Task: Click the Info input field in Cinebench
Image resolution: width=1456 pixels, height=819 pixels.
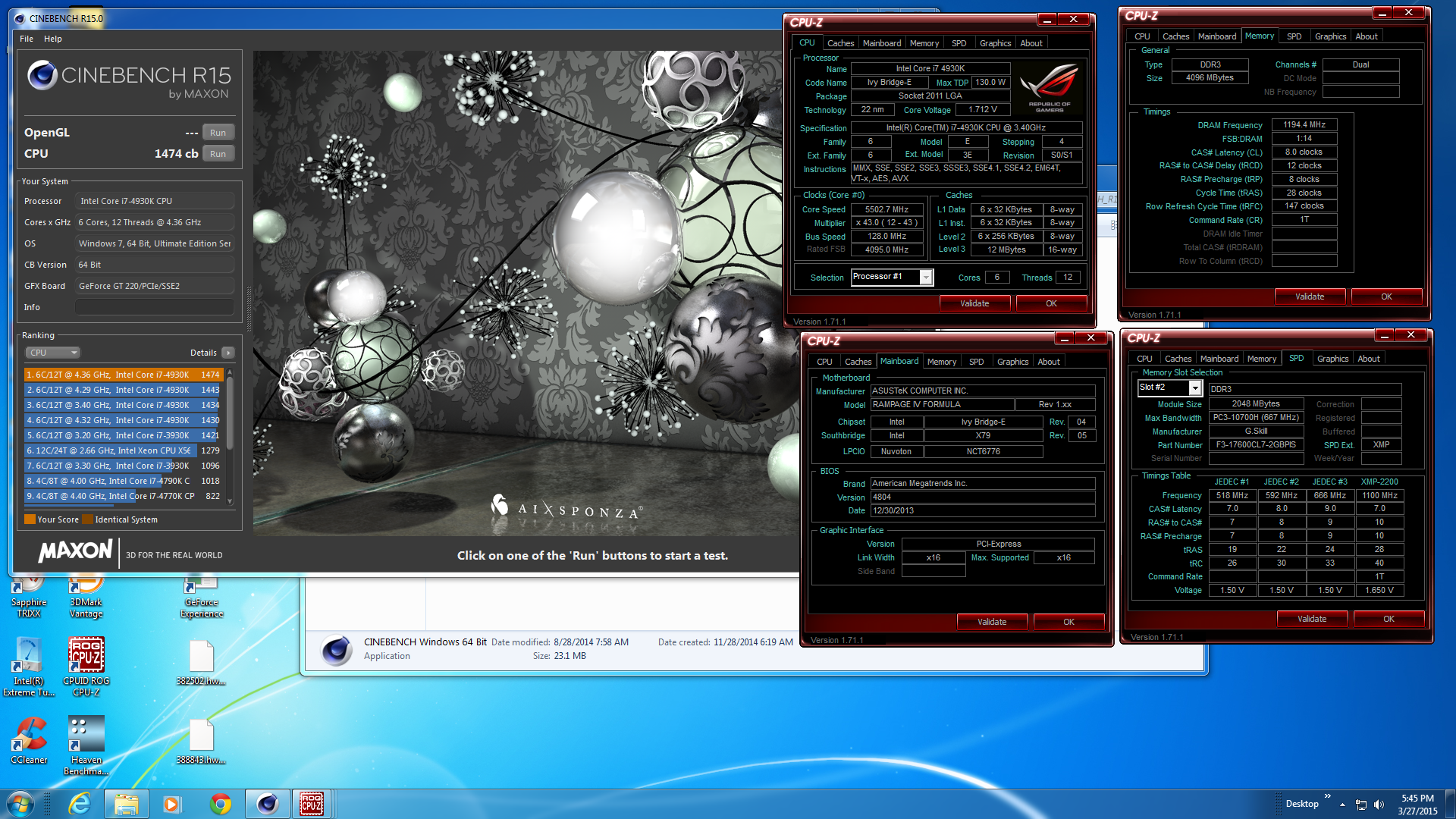Action: tap(155, 307)
